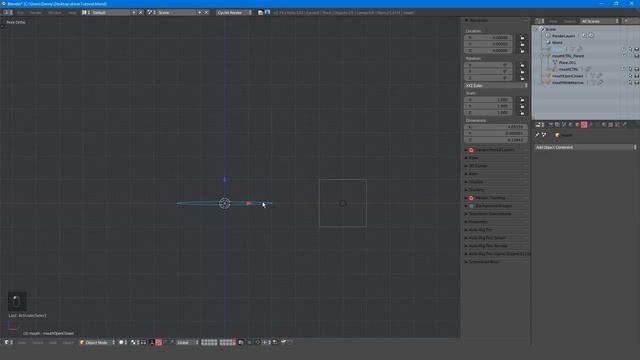Toggle selectability cursor for mouthWideNarrow row

coord(630,82)
